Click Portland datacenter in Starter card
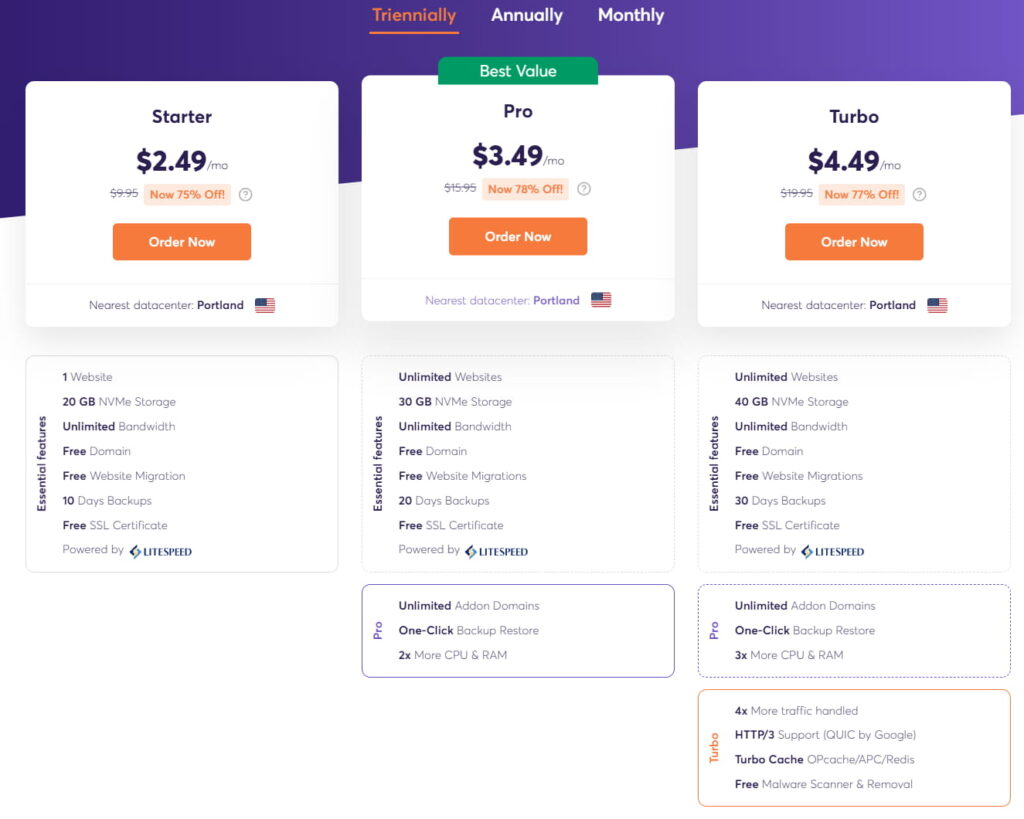 tap(220, 305)
